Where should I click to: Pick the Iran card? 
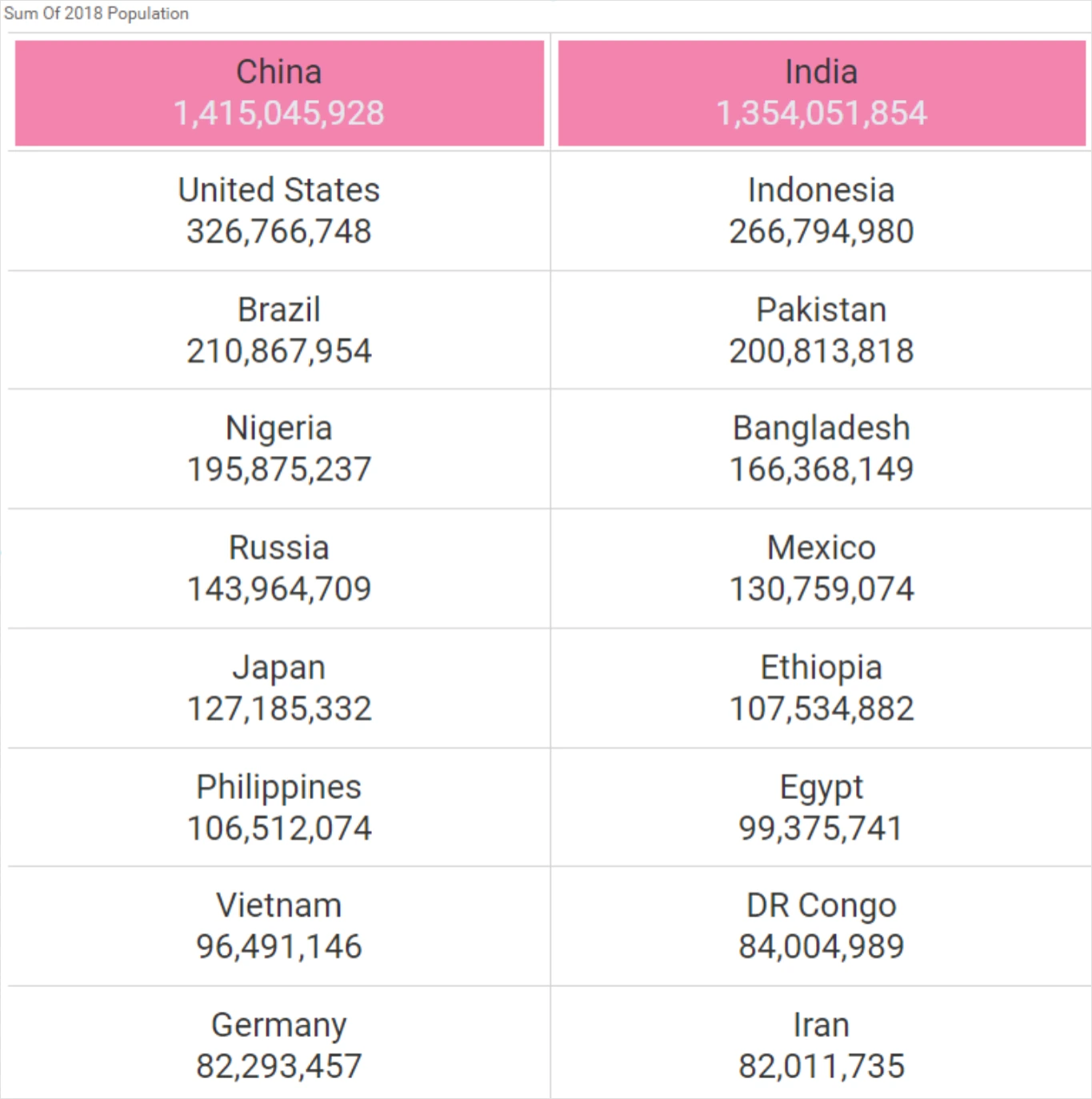coord(821,1045)
